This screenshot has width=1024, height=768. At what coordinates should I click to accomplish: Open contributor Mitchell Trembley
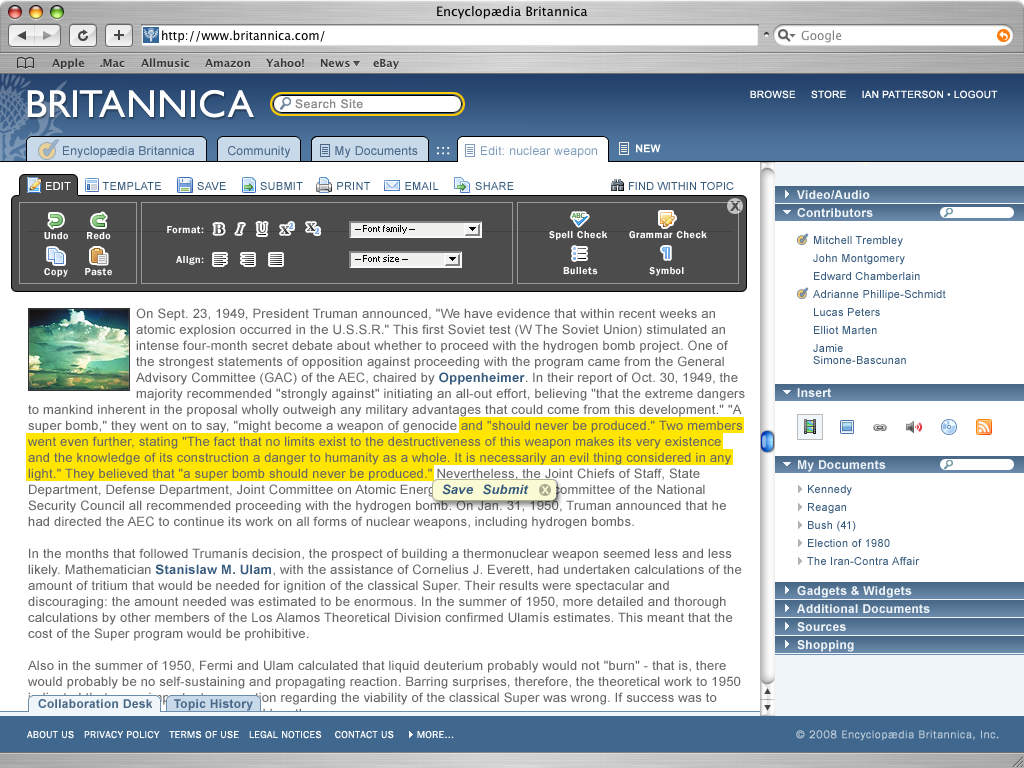857,240
